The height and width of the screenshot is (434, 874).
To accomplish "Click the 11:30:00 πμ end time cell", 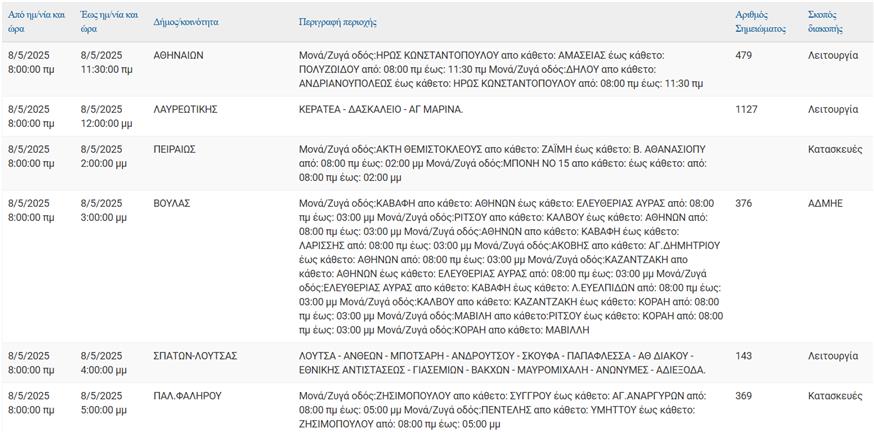I will [106, 69].
